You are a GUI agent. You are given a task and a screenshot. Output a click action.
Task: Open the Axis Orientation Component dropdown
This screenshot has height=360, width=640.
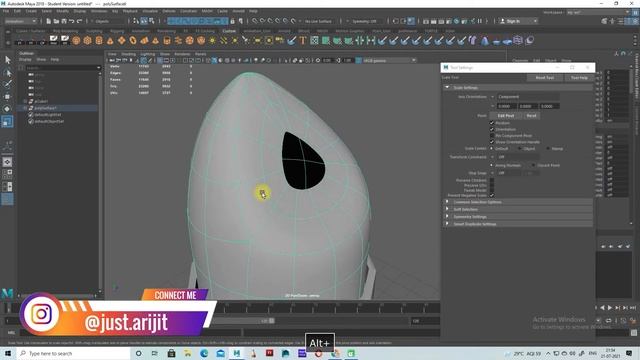pyautogui.click(x=528, y=97)
